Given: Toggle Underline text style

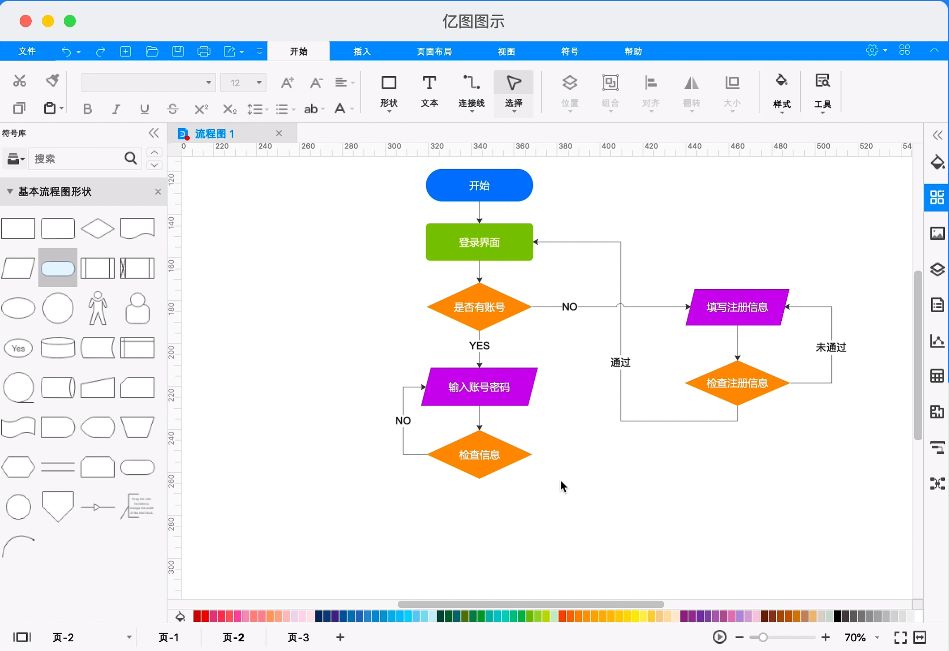Looking at the screenshot, I should tap(144, 109).
